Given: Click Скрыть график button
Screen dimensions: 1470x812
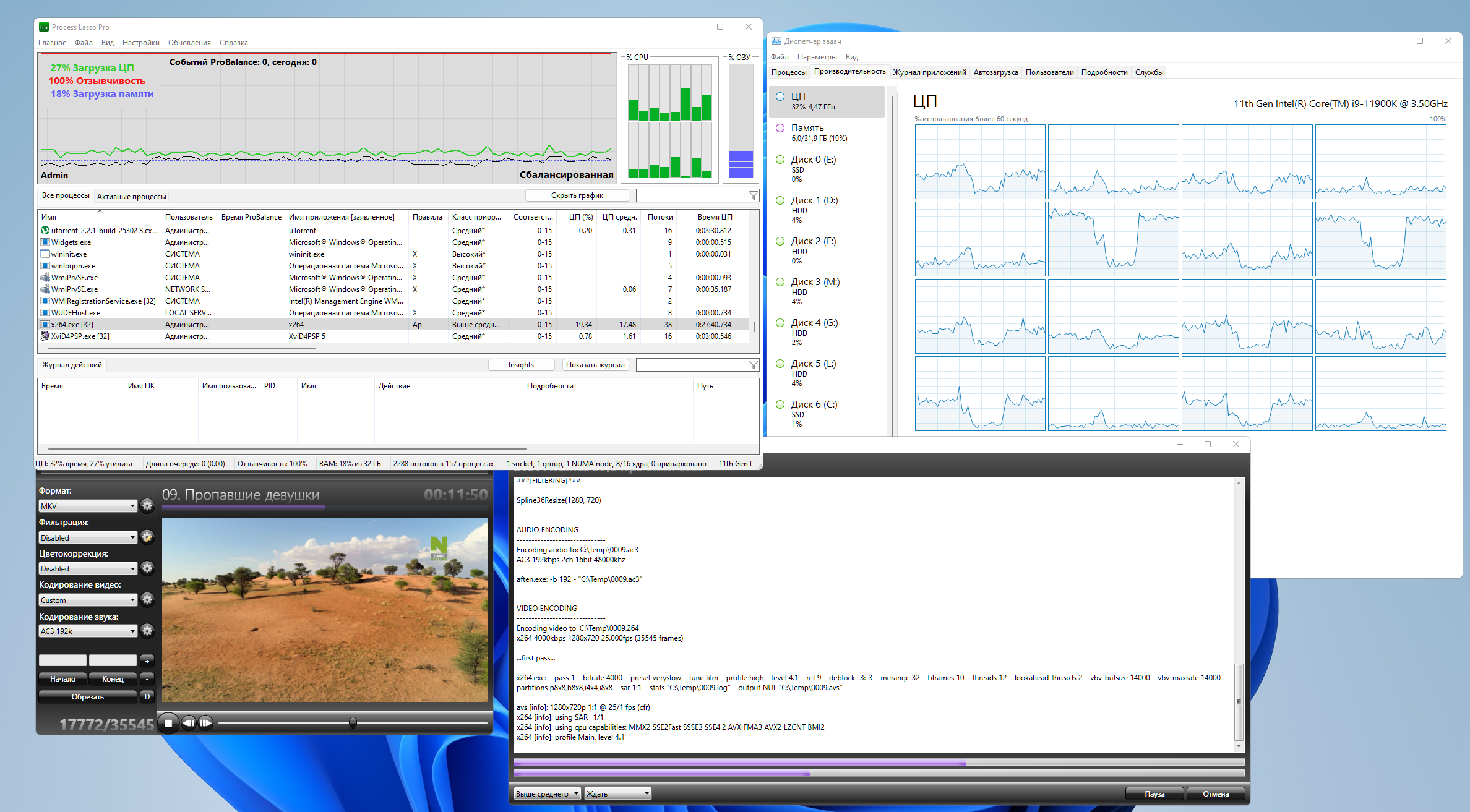Looking at the screenshot, I should [x=577, y=195].
